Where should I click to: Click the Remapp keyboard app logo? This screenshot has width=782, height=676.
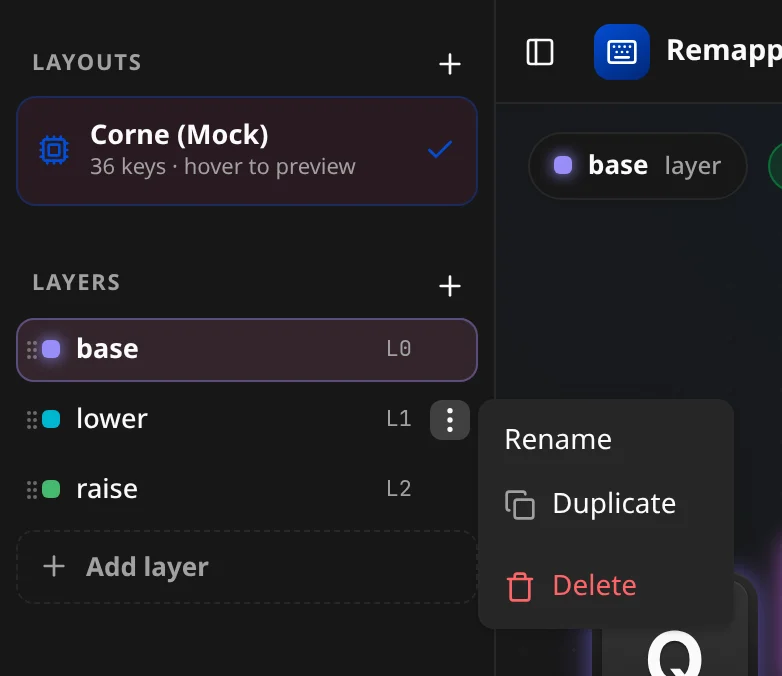tap(621, 52)
